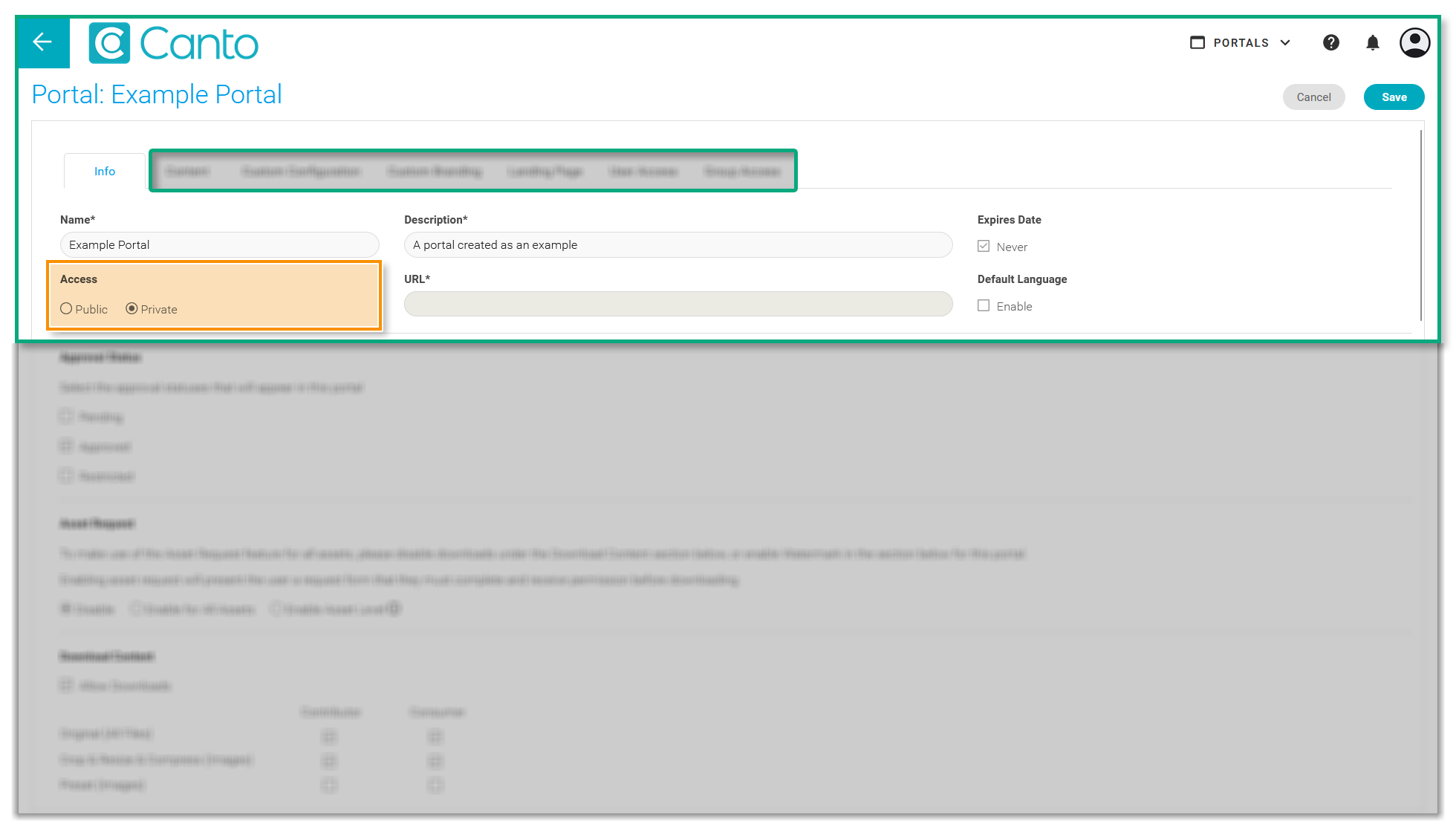
Task: Click the portal Name input field
Action: tap(219, 245)
